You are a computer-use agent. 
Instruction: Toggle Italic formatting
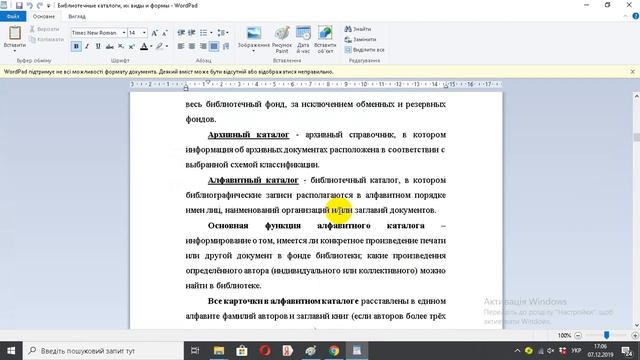click(87, 46)
